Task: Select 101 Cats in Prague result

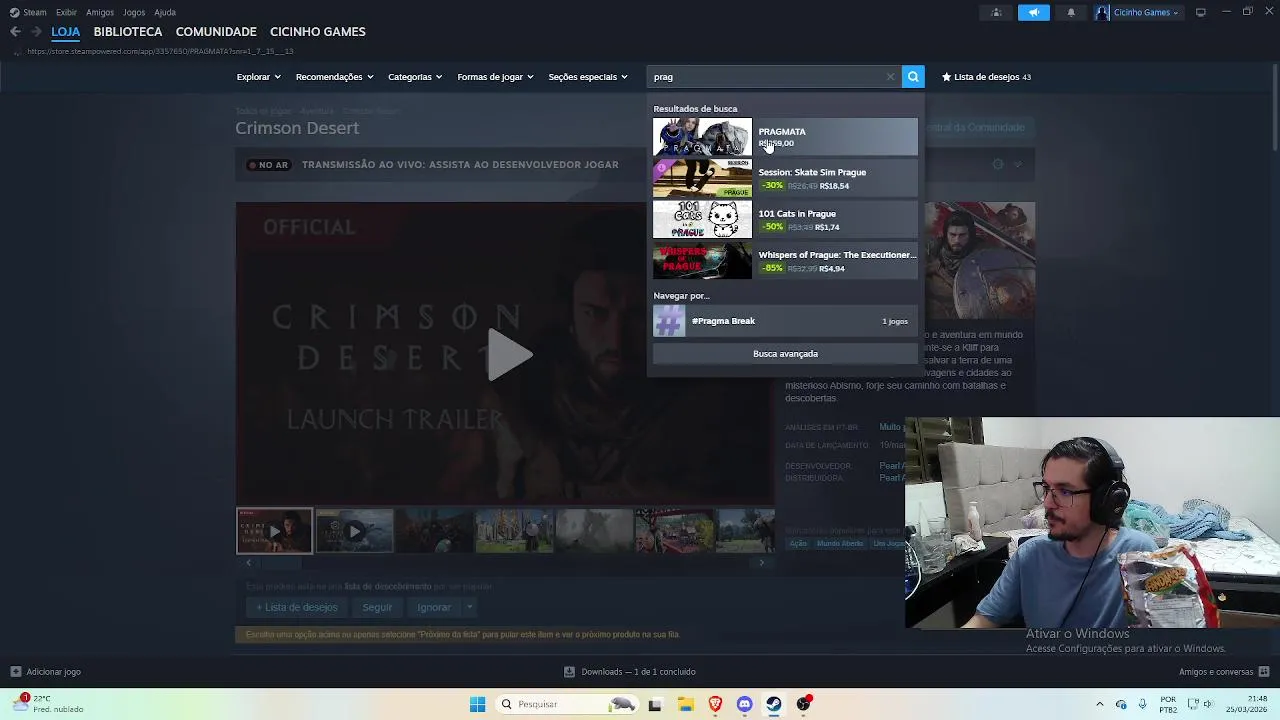Action: [x=785, y=219]
